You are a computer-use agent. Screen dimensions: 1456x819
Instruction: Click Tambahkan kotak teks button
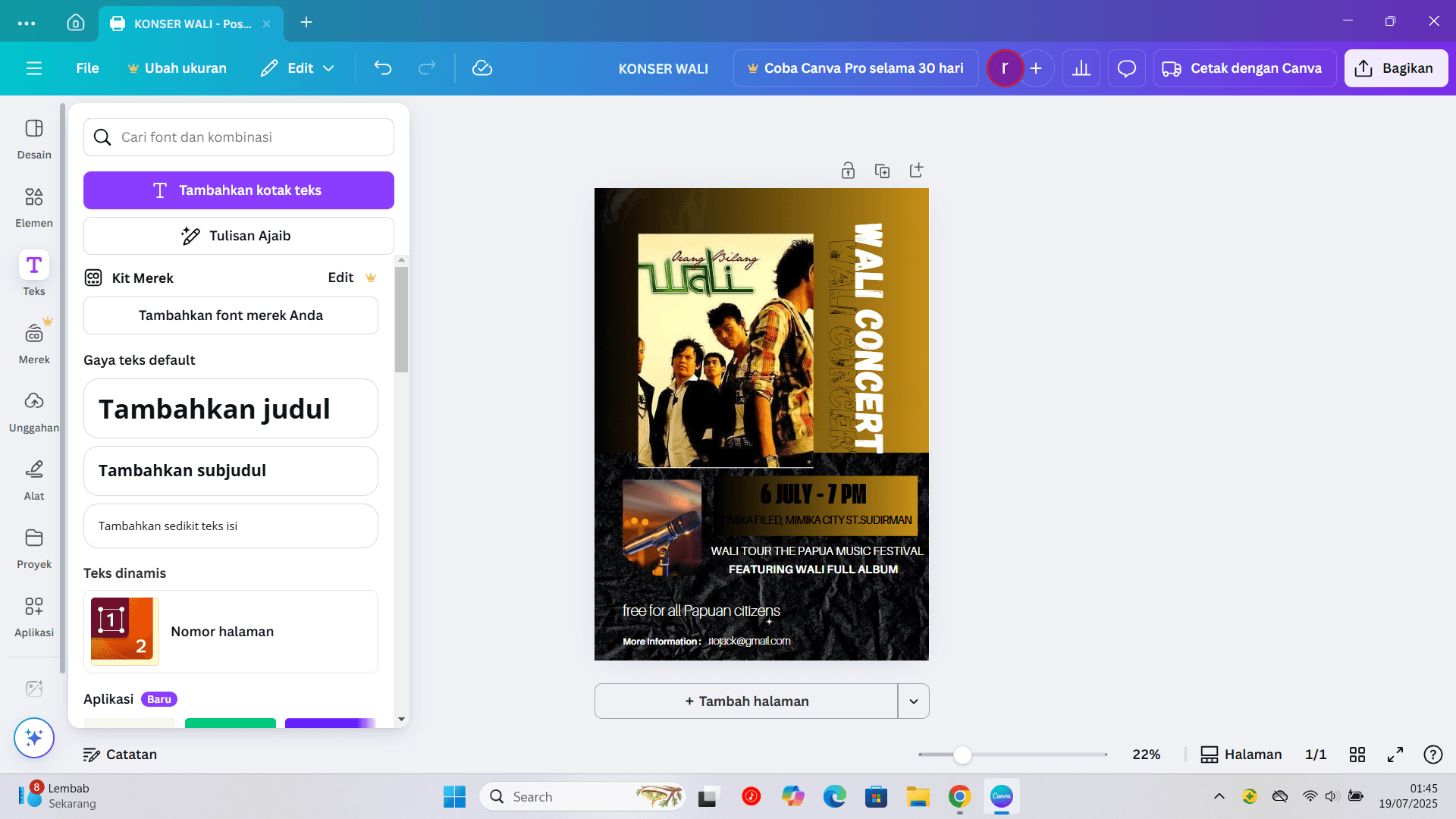pyautogui.click(x=239, y=190)
